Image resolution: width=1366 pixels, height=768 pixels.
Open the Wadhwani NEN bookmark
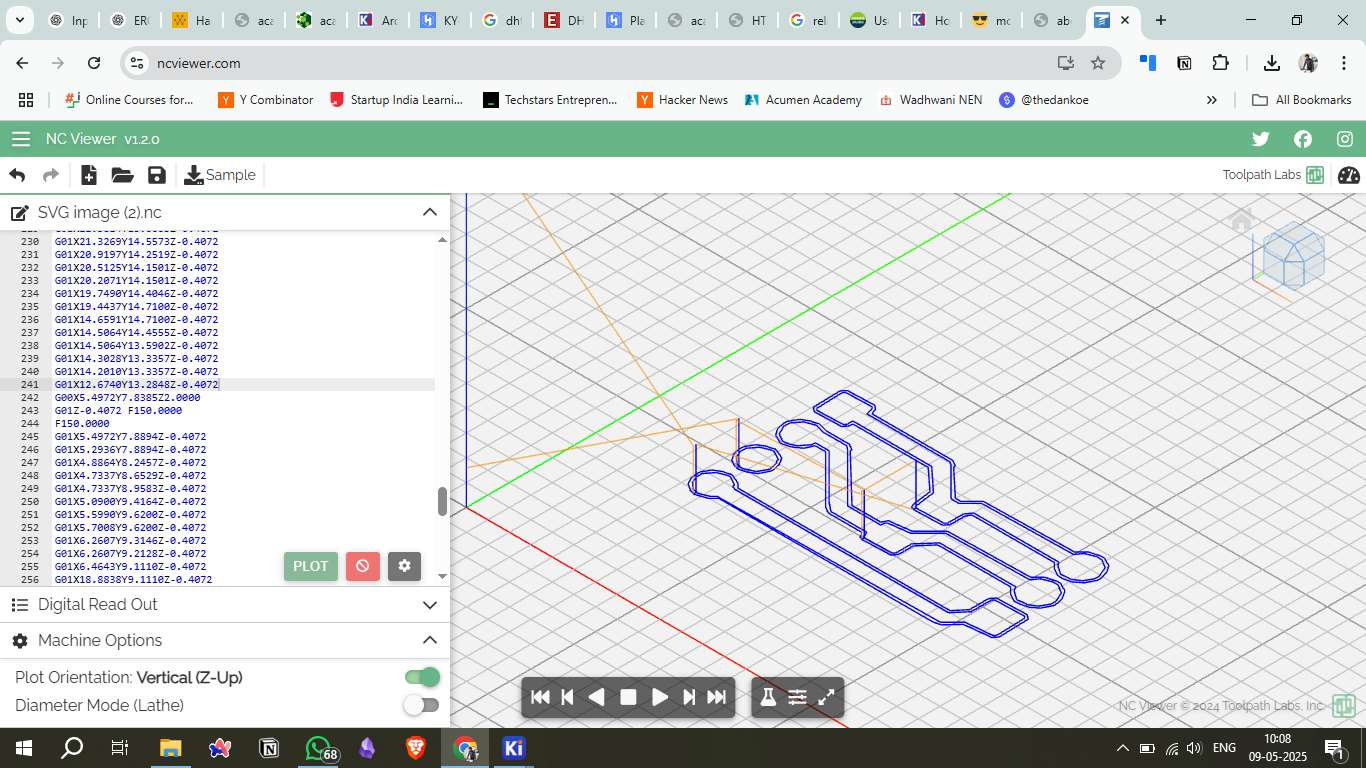click(x=931, y=100)
